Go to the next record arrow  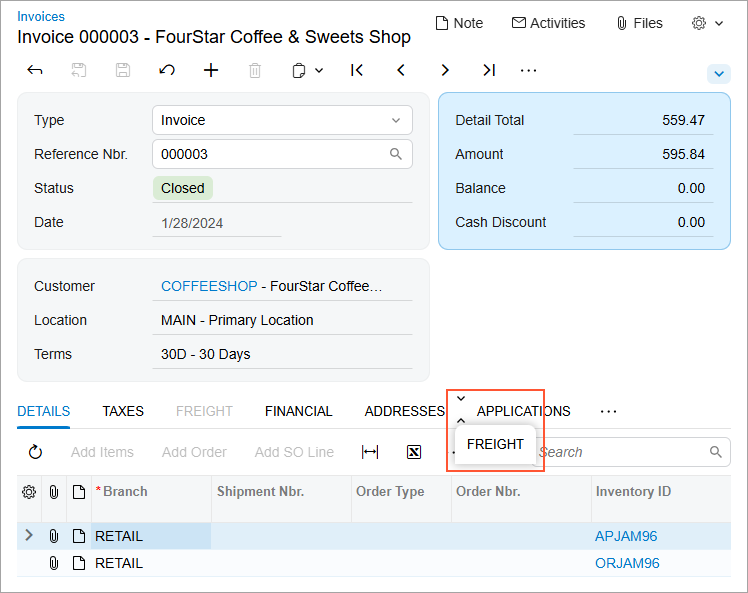[x=445, y=70]
